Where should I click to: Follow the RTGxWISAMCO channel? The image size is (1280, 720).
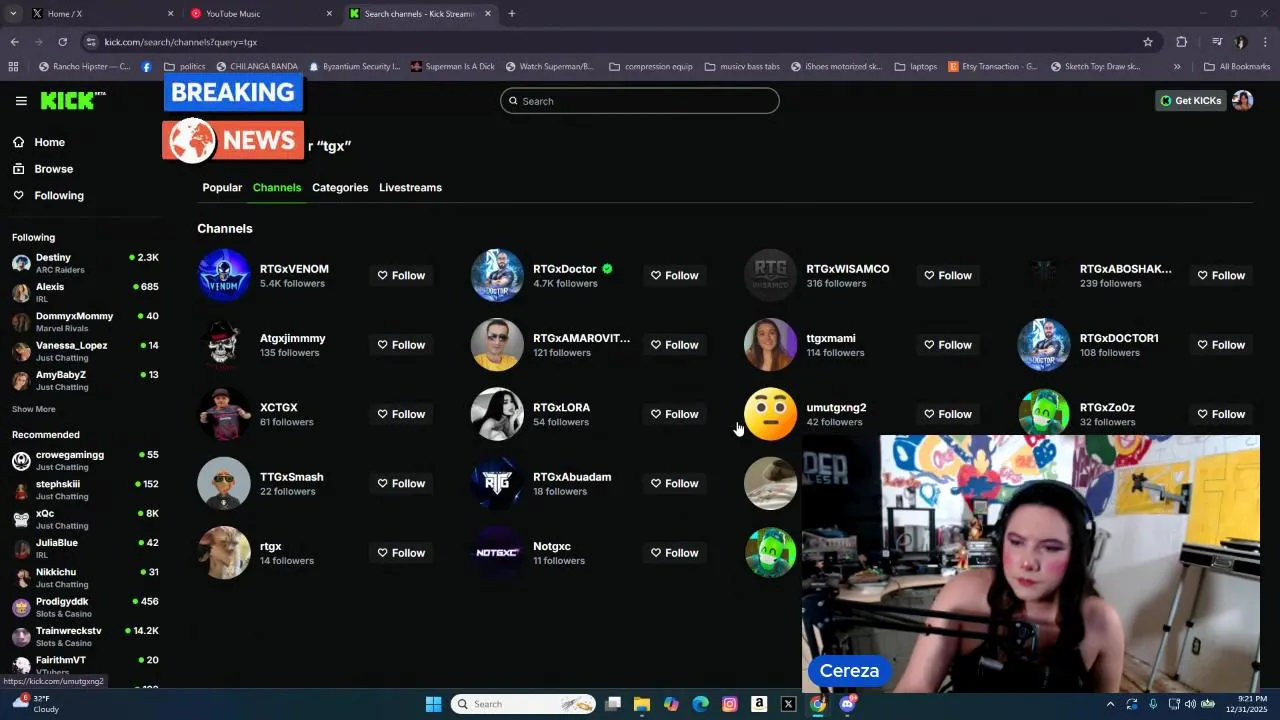948,275
